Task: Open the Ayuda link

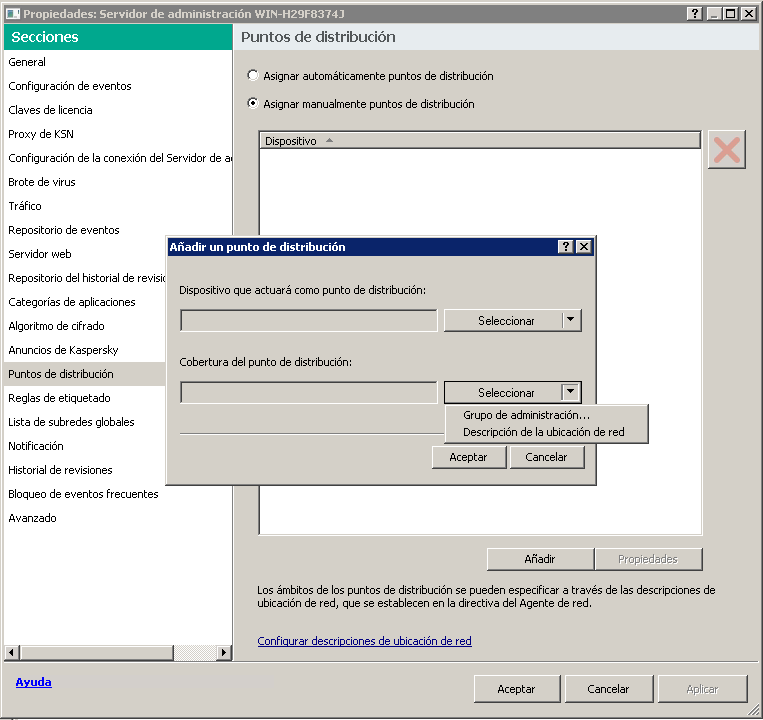Action: (33, 682)
